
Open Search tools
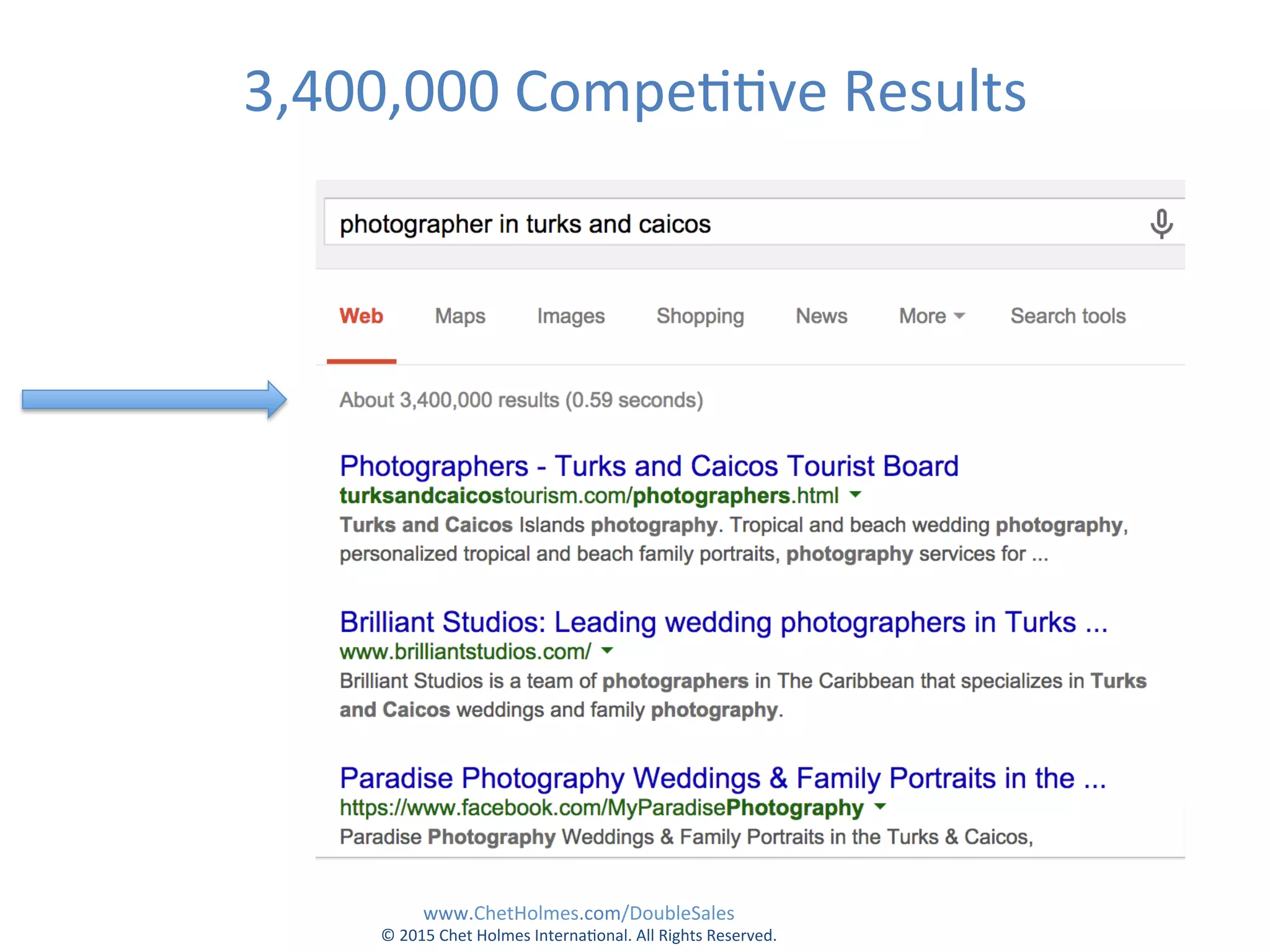coord(1068,316)
